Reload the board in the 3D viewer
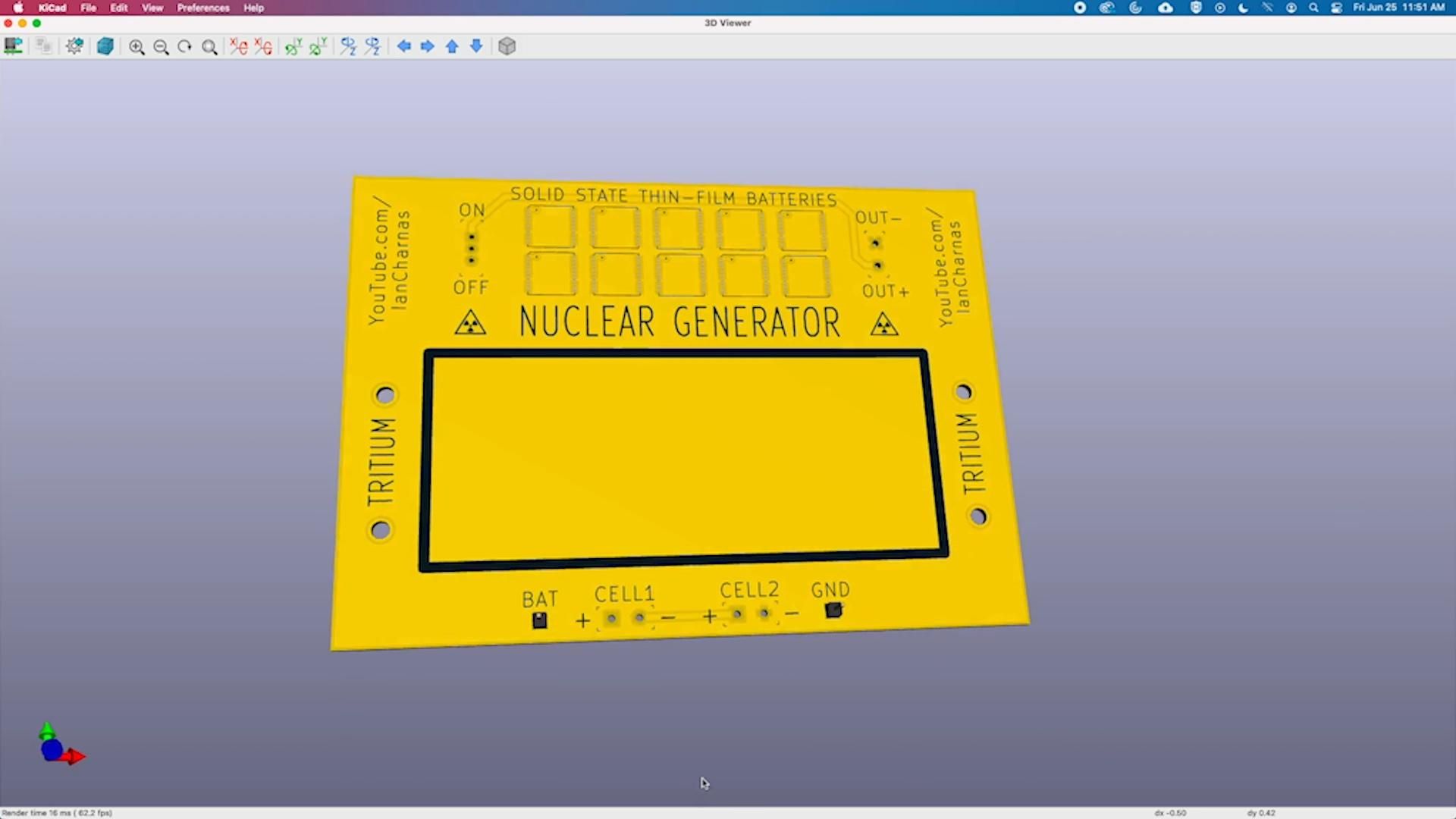This screenshot has height=819, width=1456. (13, 46)
